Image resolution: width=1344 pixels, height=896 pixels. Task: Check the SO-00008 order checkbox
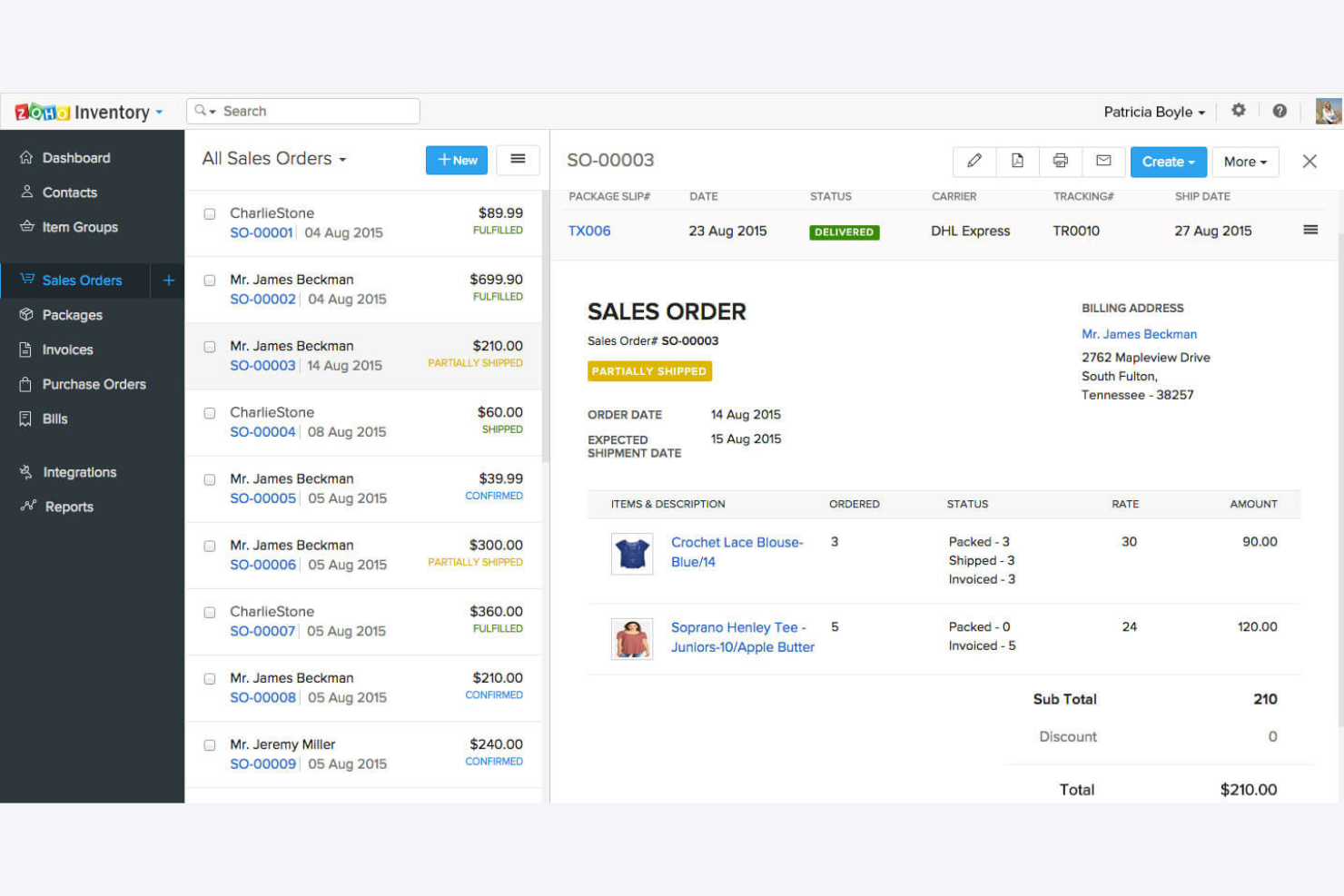coord(210,679)
